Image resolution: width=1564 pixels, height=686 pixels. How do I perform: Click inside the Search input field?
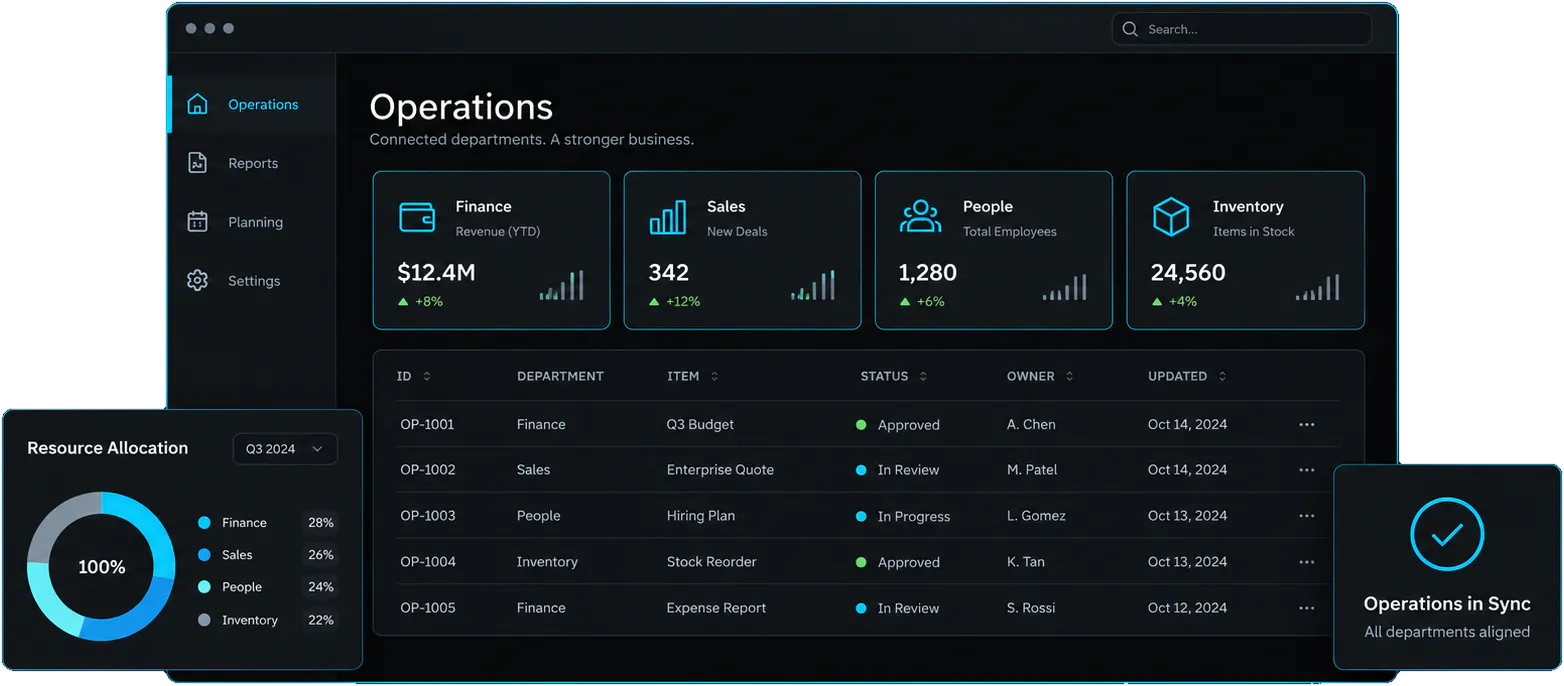[x=1241, y=29]
